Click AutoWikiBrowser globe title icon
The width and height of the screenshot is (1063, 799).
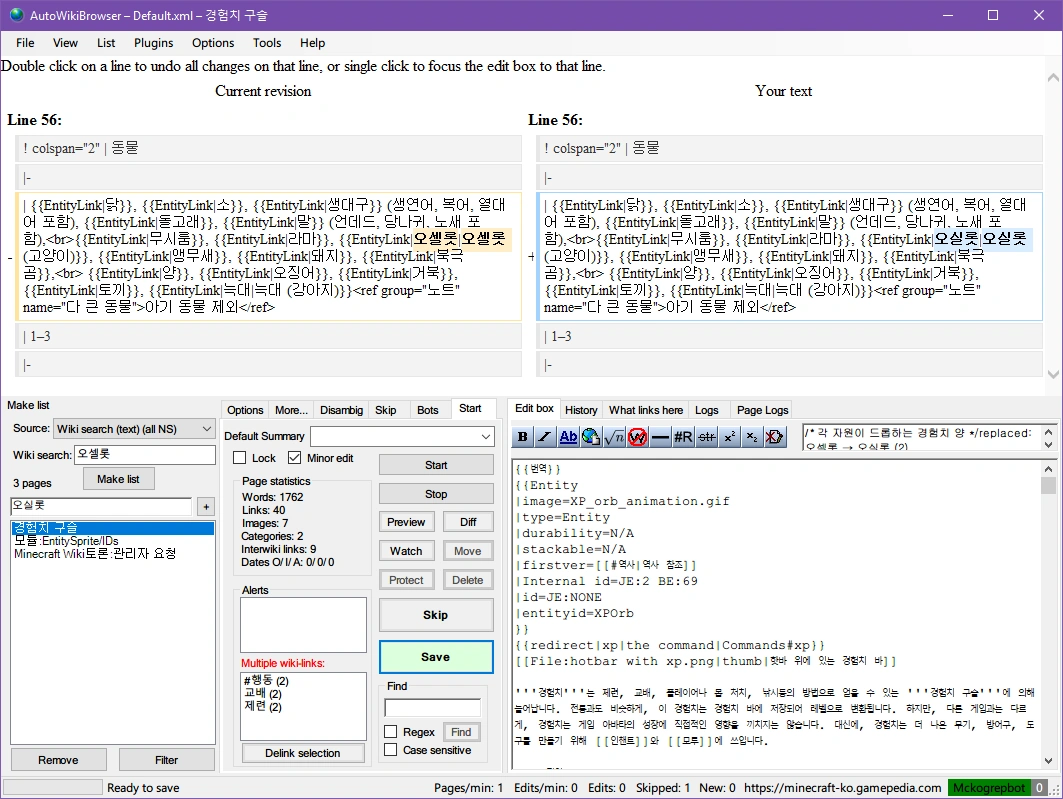(x=16, y=15)
